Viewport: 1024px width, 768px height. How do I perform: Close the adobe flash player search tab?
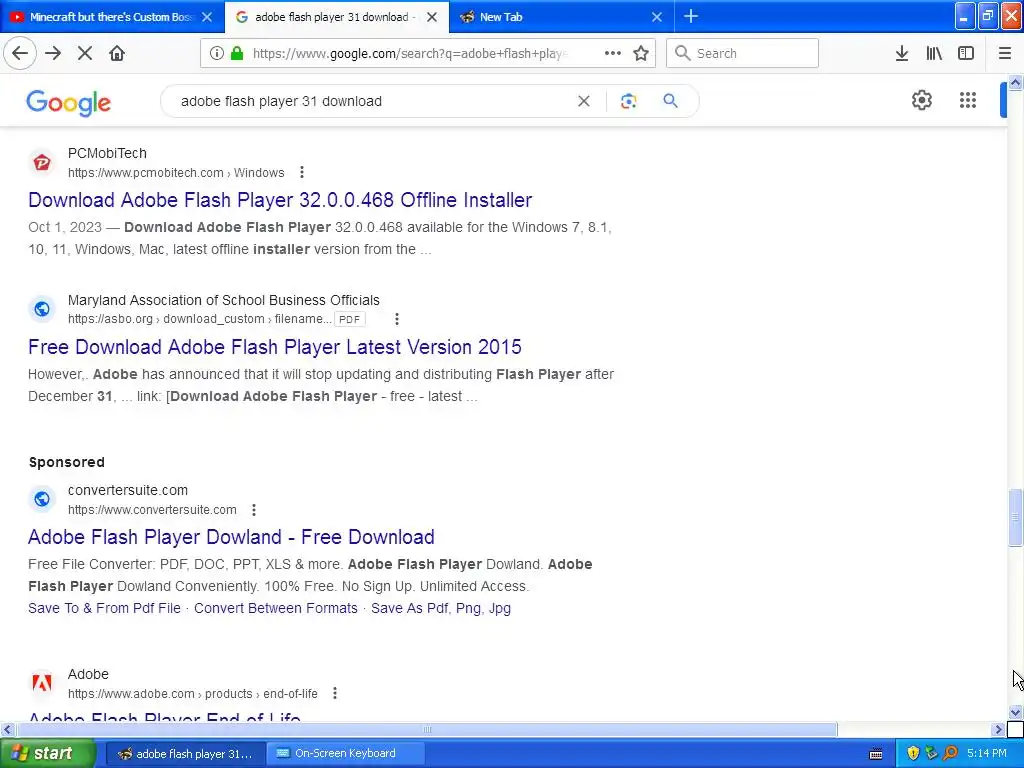click(x=432, y=17)
